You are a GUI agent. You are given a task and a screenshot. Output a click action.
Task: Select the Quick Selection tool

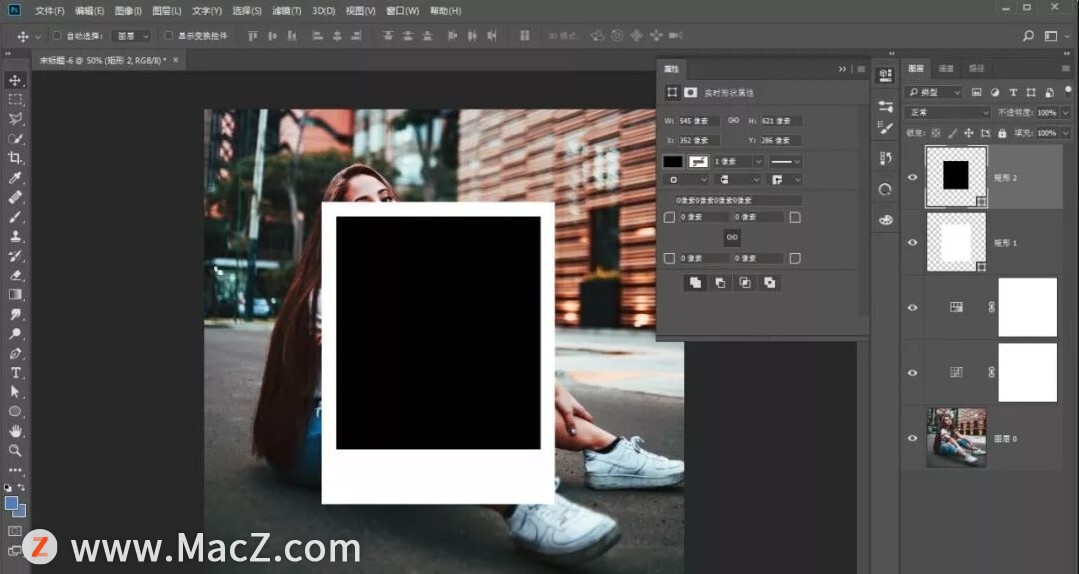pyautogui.click(x=15, y=138)
